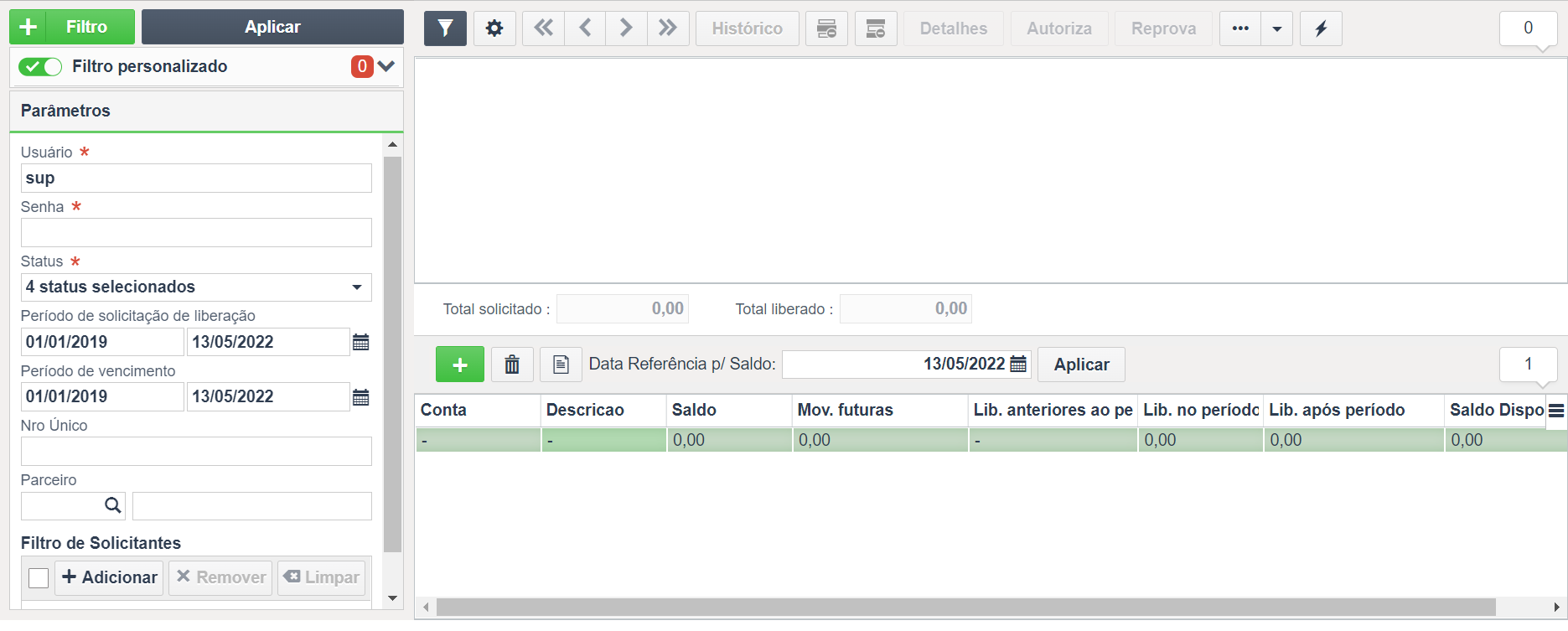Click the Remover button

coord(220,577)
